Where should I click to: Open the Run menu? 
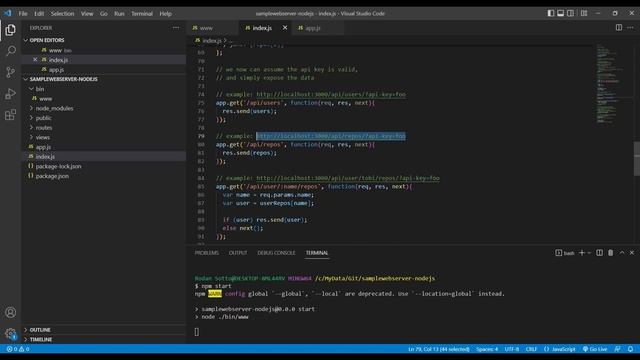point(119,13)
